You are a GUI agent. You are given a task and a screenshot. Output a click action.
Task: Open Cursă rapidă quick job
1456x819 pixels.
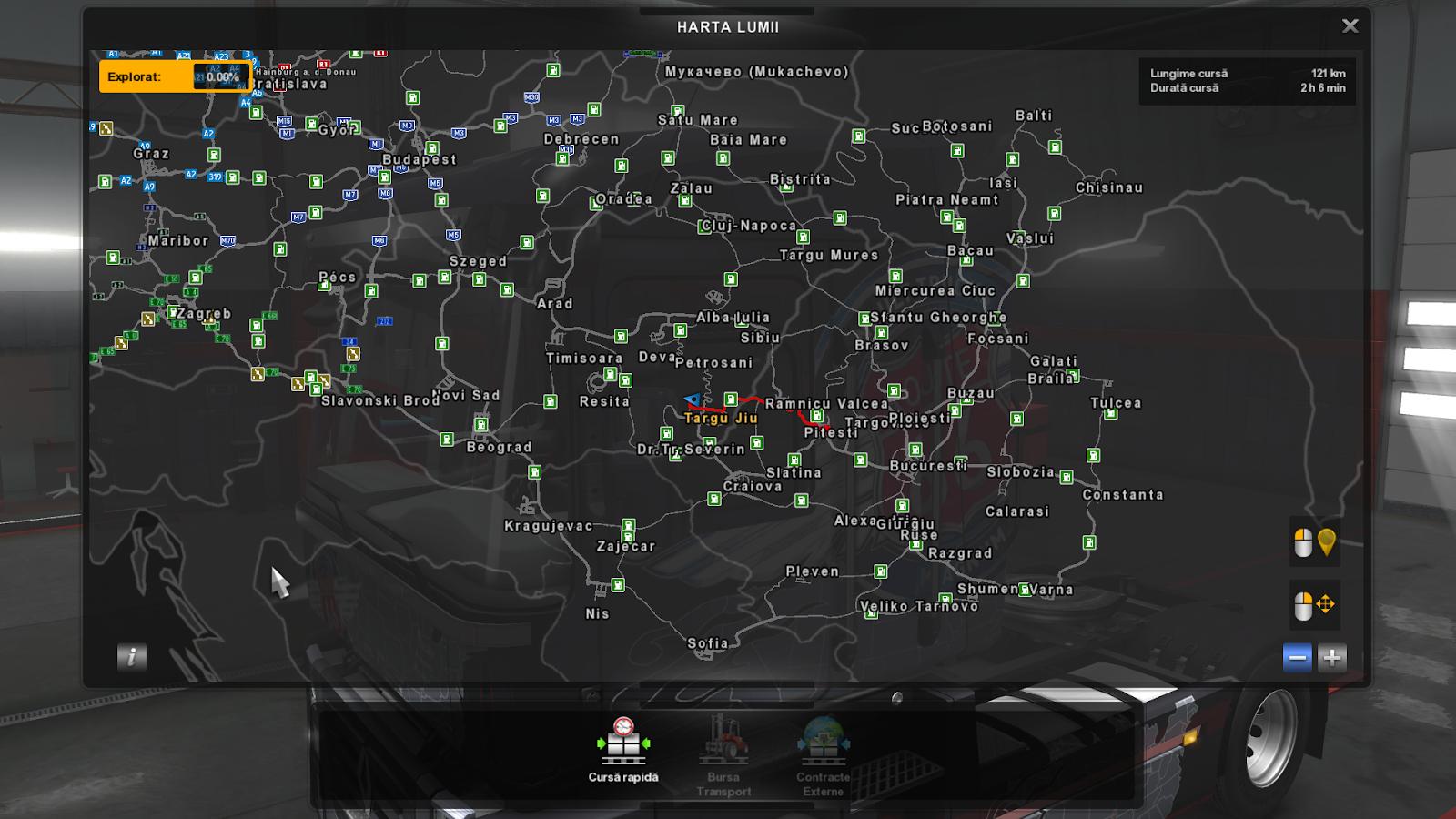click(x=623, y=751)
